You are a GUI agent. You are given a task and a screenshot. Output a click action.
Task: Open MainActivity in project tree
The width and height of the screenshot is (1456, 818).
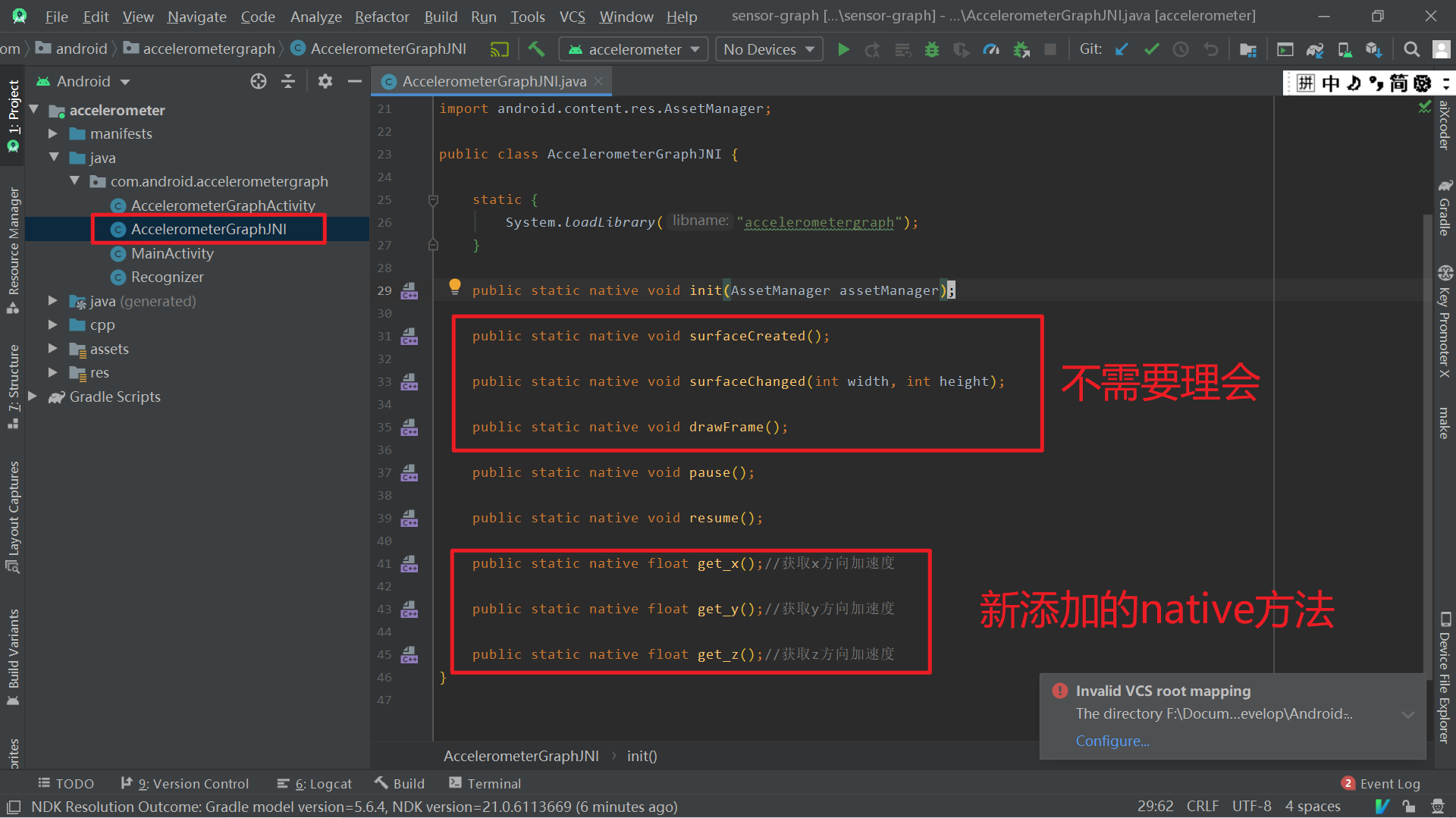pos(172,253)
